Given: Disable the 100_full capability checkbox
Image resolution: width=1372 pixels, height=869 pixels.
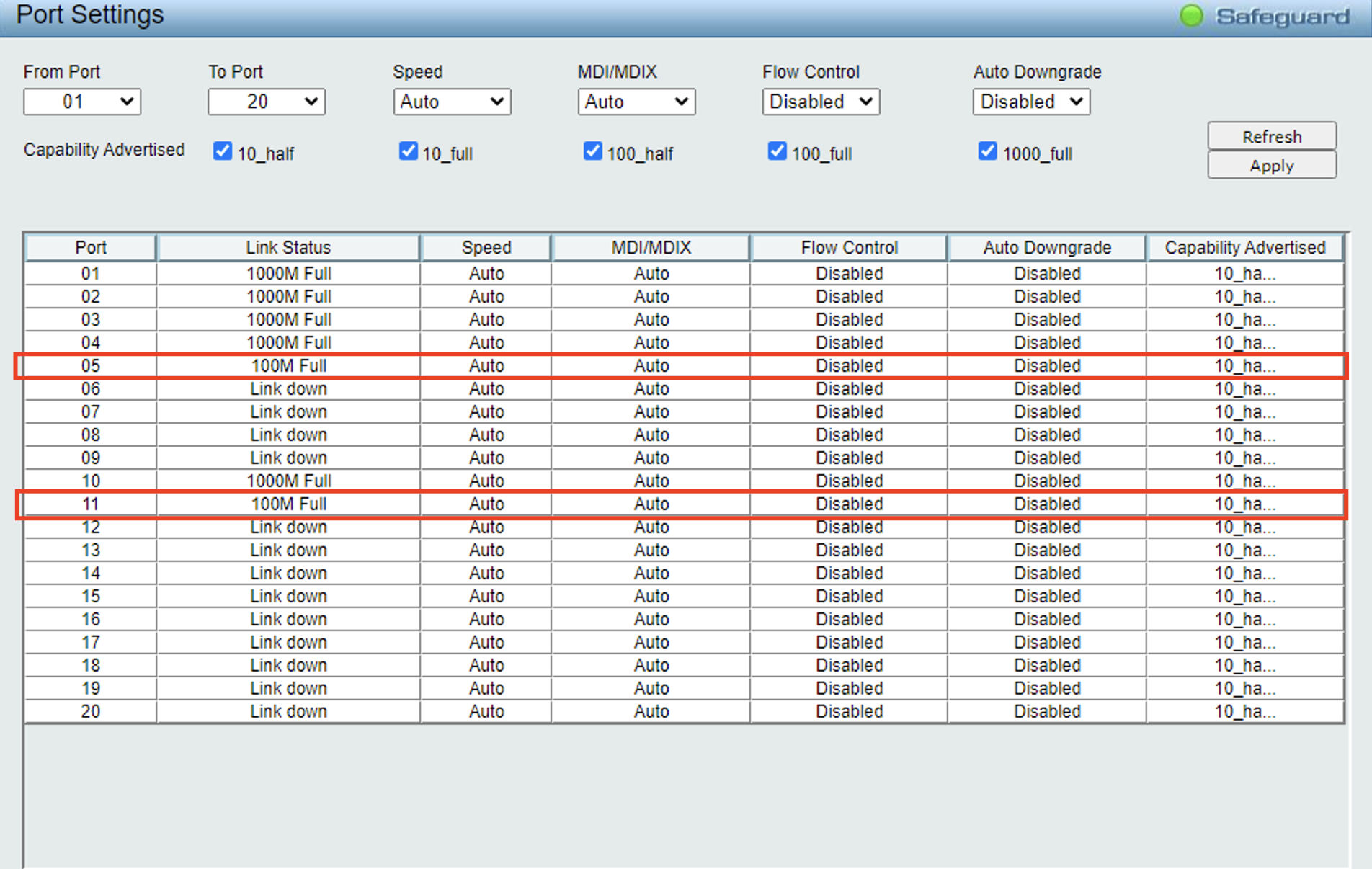Looking at the screenshot, I should [777, 151].
